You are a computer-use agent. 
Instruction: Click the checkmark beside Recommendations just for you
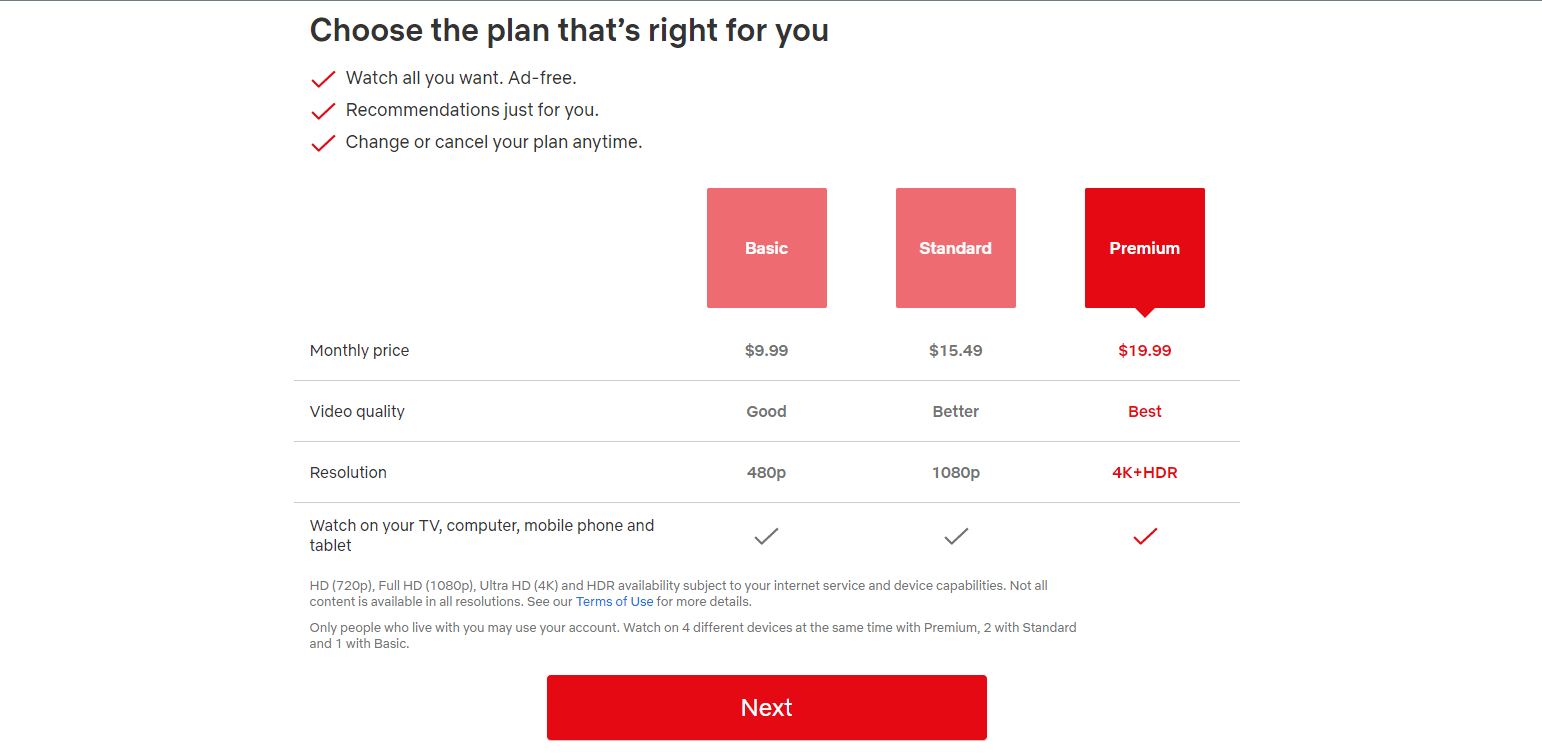click(x=323, y=111)
